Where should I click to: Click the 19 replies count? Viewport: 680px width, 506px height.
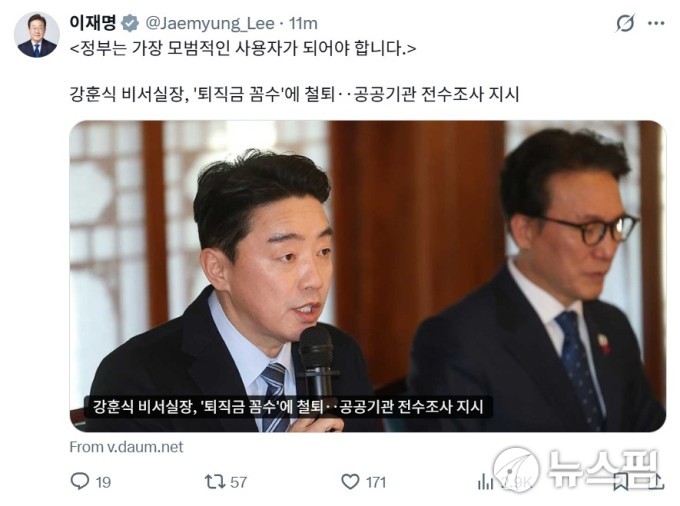(x=103, y=482)
